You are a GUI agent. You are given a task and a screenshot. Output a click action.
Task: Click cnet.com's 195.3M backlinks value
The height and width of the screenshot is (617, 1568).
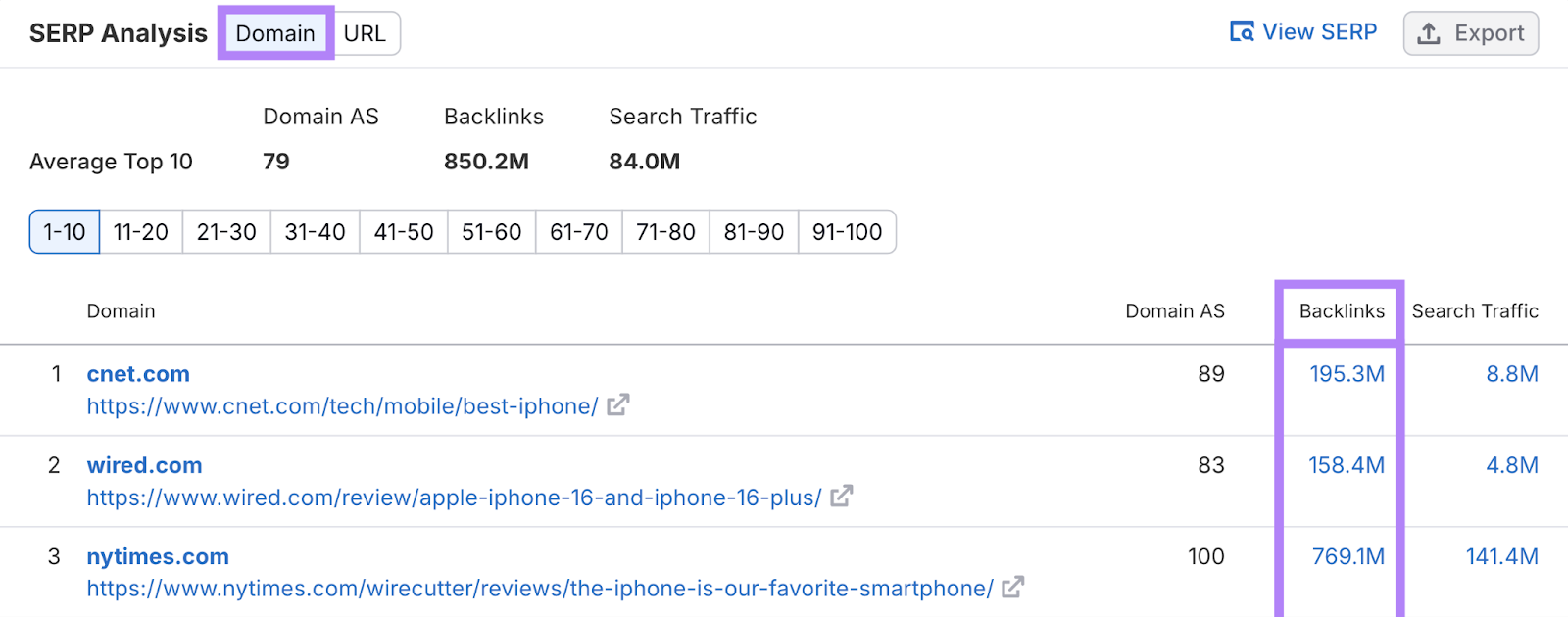click(1347, 373)
